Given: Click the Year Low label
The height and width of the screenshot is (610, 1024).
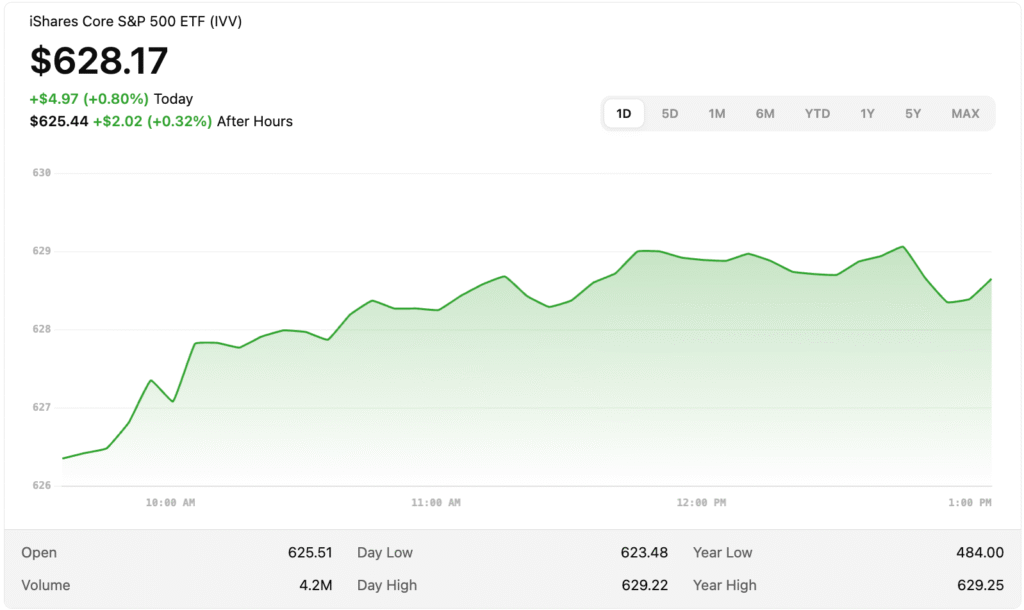Looking at the screenshot, I should 723,553.
